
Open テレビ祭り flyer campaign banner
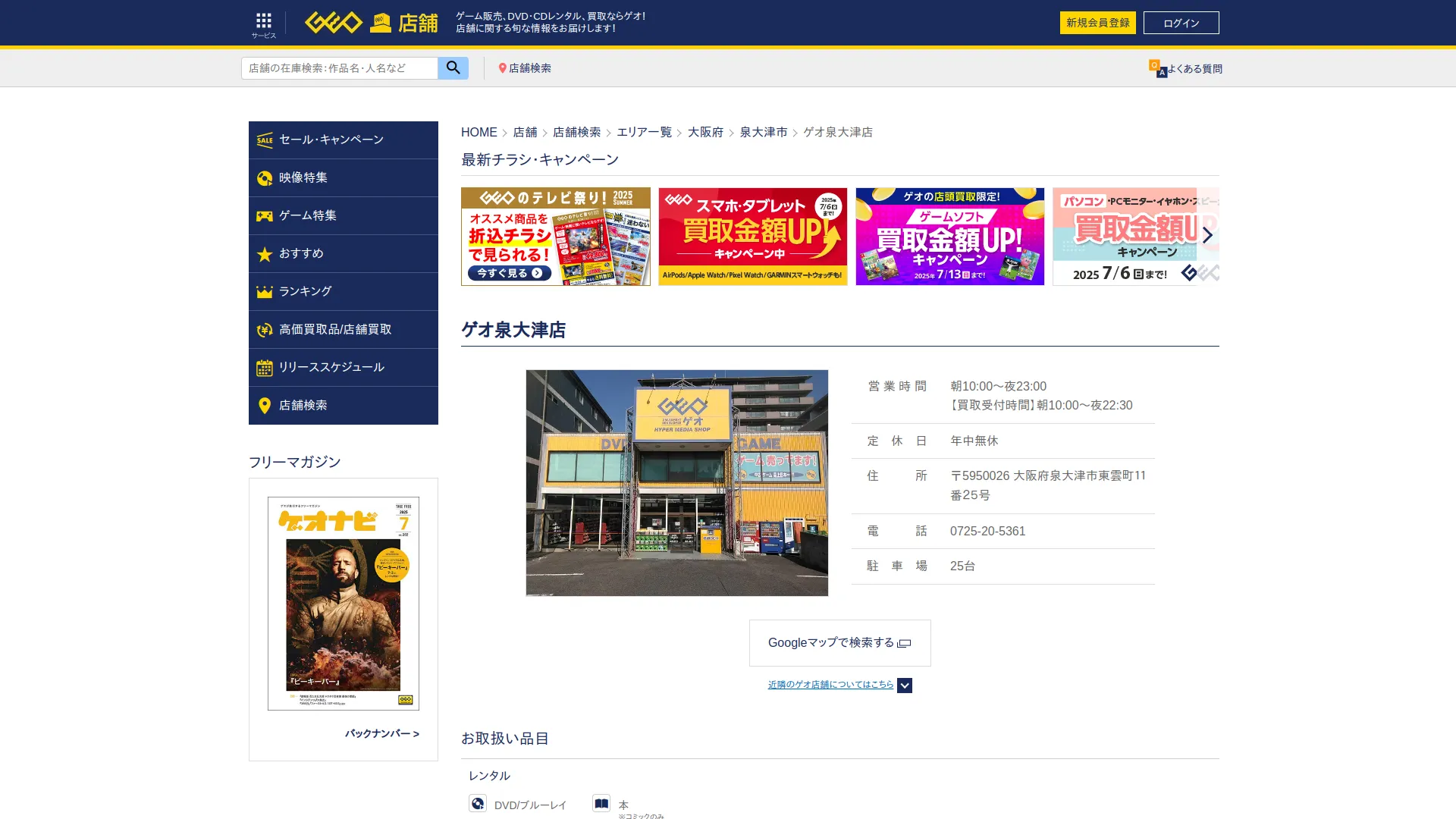556,237
